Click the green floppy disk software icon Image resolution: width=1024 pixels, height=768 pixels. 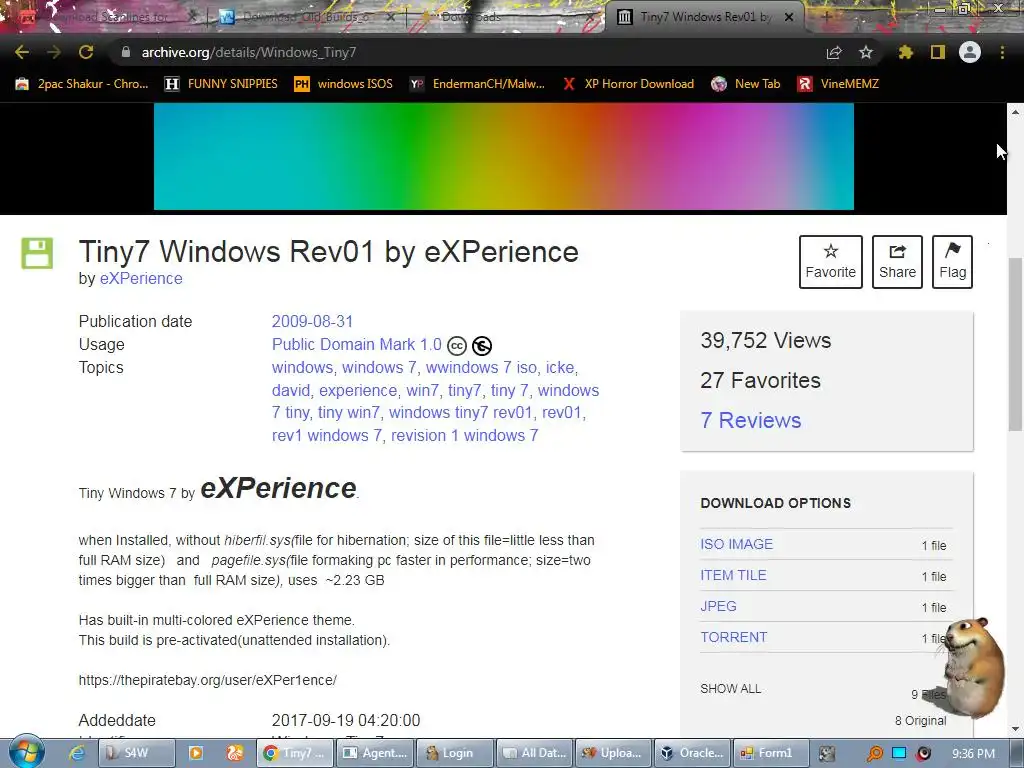pos(37,253)
